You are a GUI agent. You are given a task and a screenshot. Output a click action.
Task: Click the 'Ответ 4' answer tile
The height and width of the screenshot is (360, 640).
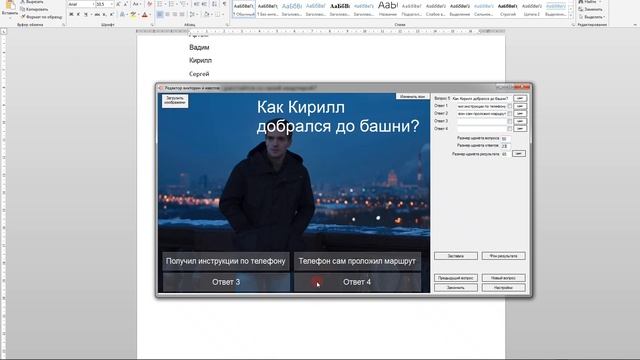tap(357, 282)
